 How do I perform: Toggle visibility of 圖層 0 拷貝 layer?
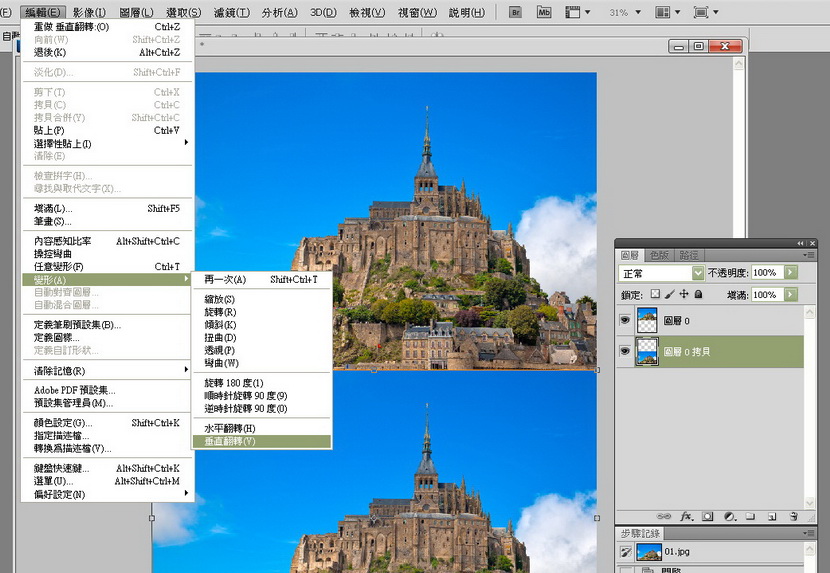pos(625,351)
